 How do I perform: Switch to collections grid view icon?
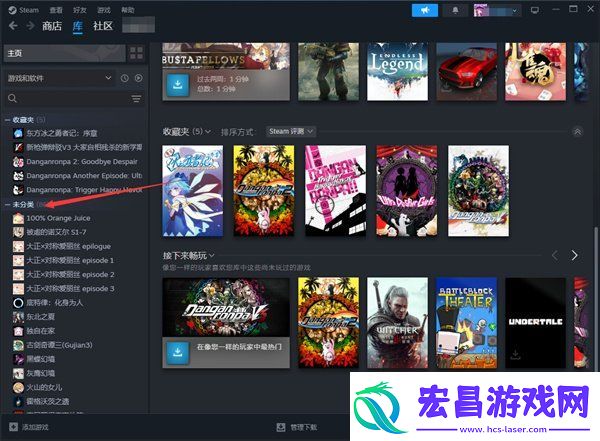point(136,53)
